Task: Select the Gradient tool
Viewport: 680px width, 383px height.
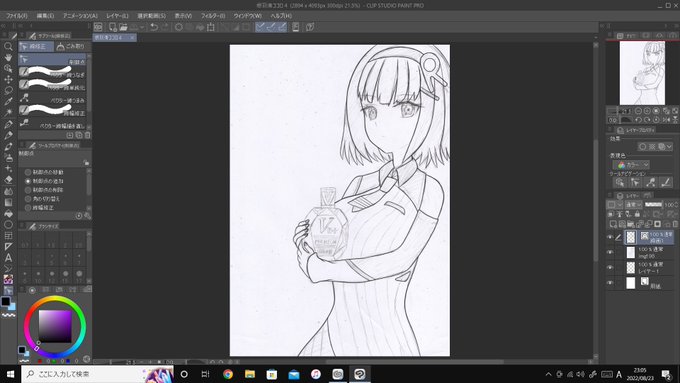Action: tap(8, 202)
